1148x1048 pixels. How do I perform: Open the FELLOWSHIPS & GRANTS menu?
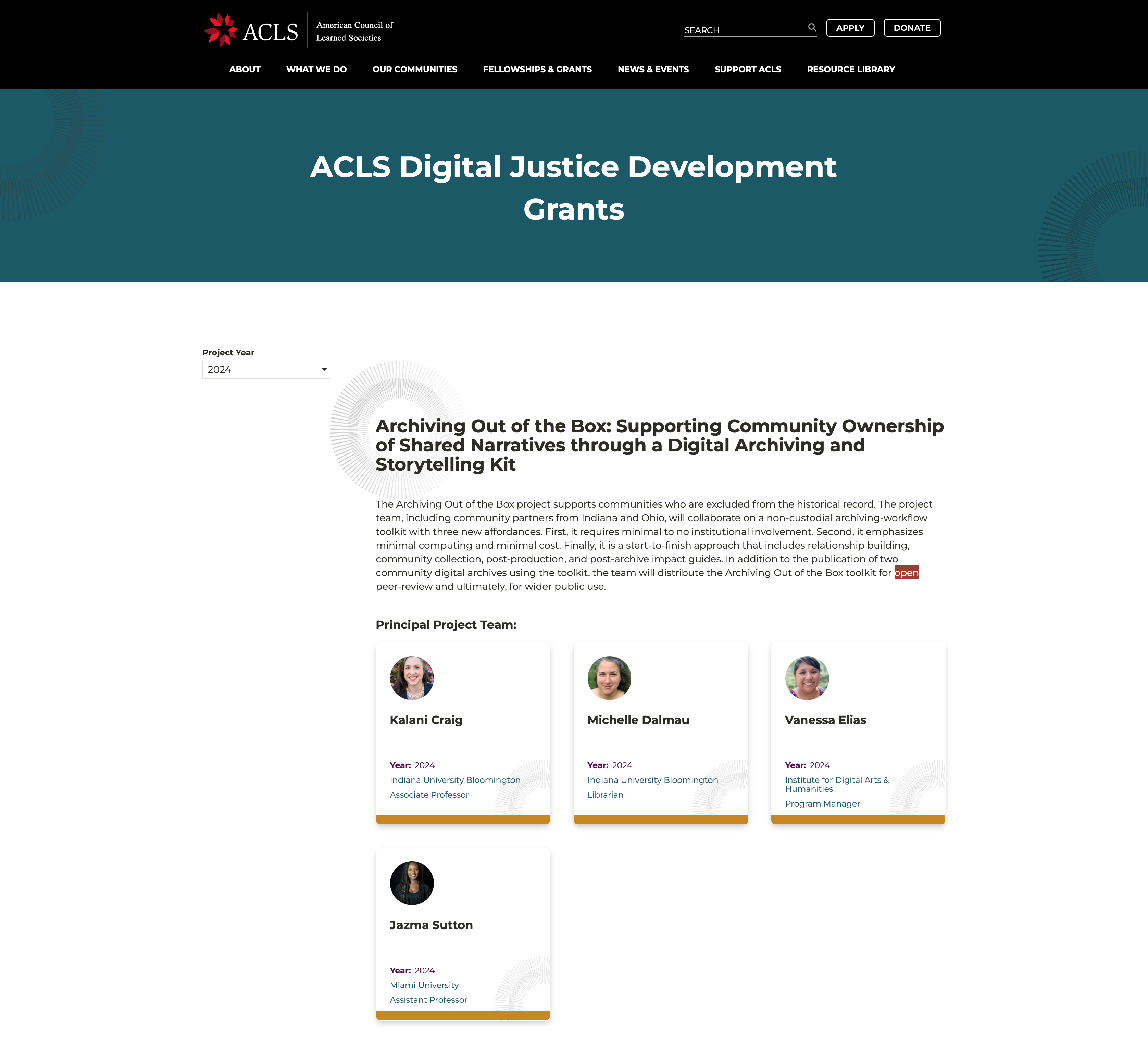tap(537, 70)
